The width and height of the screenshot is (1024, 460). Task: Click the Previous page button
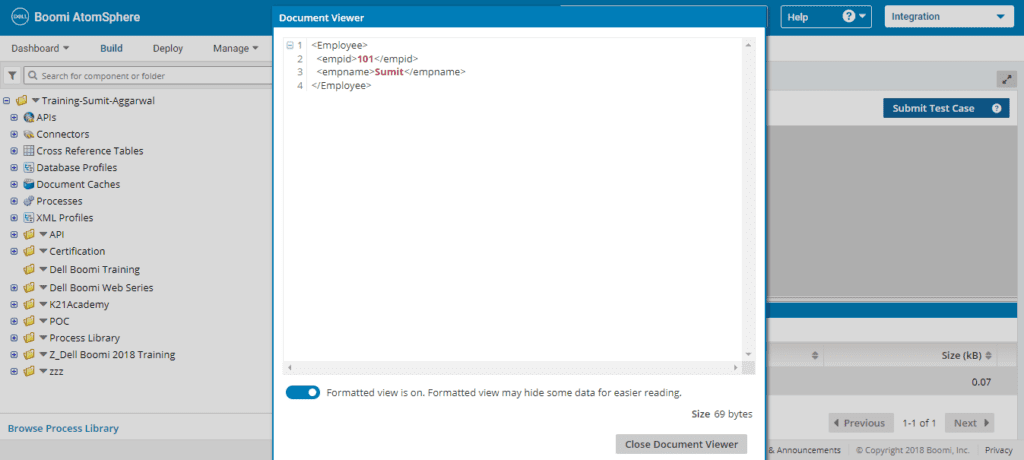pos(861,423)
